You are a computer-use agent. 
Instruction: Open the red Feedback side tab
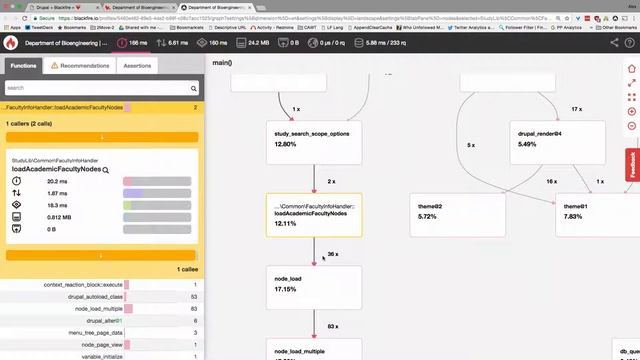coord(633,165)
